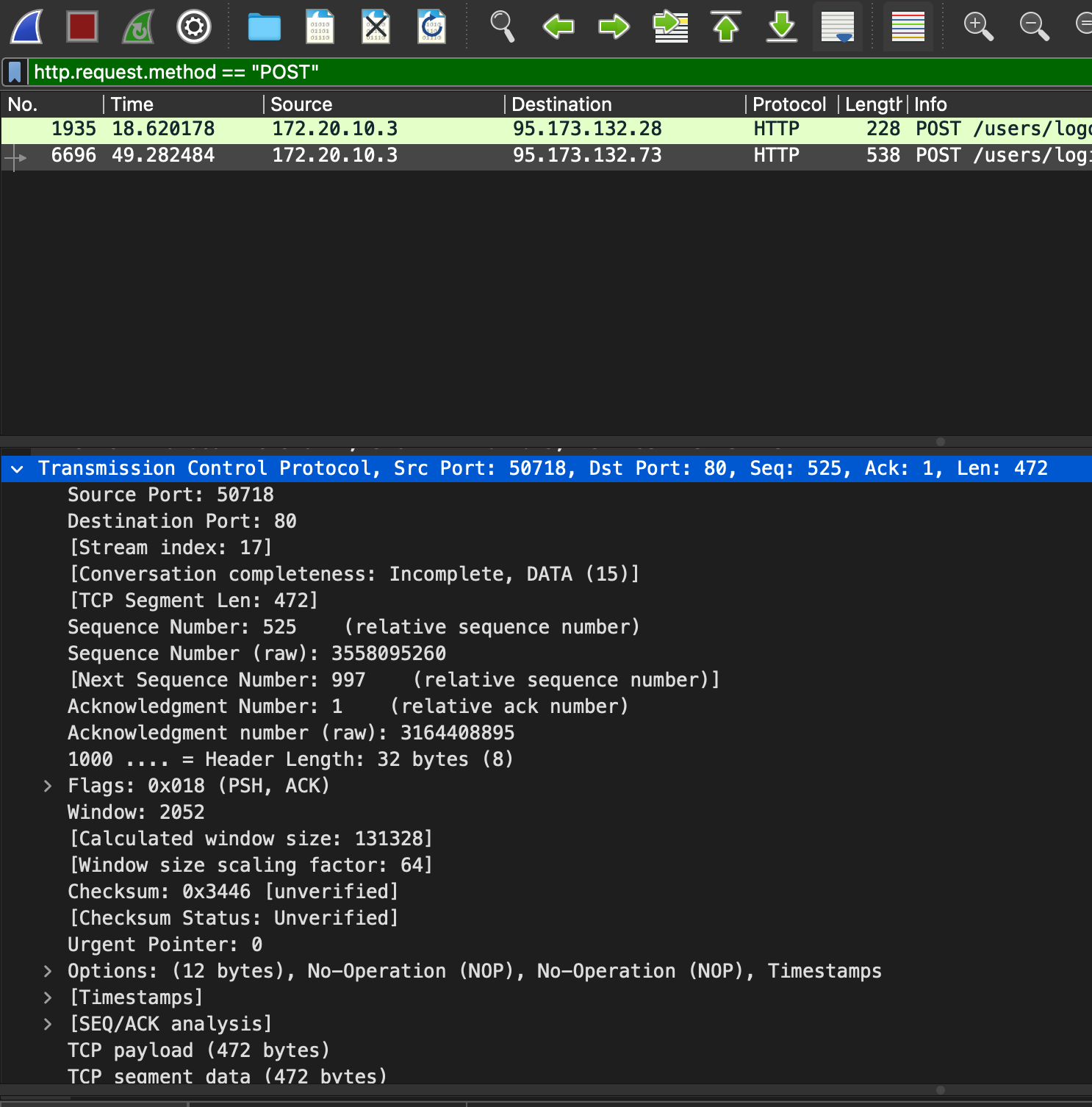
Task: Jump to the last packet icon
Action: [782, 26]
